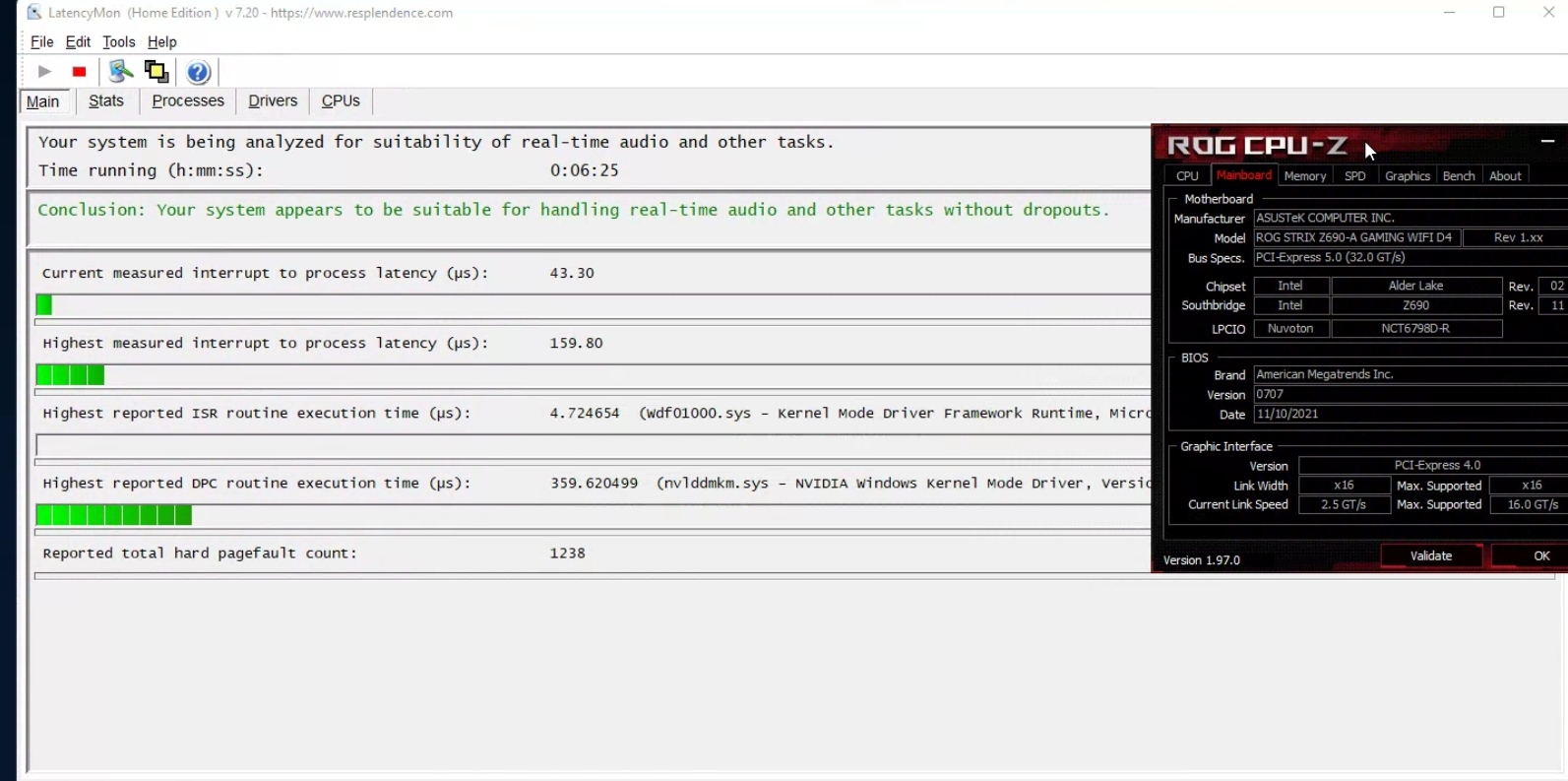The height and width of the screenshot is (781, 1568).
Task: Open the Processes tab
Action: pyautogui.click(x=188, y=100)
